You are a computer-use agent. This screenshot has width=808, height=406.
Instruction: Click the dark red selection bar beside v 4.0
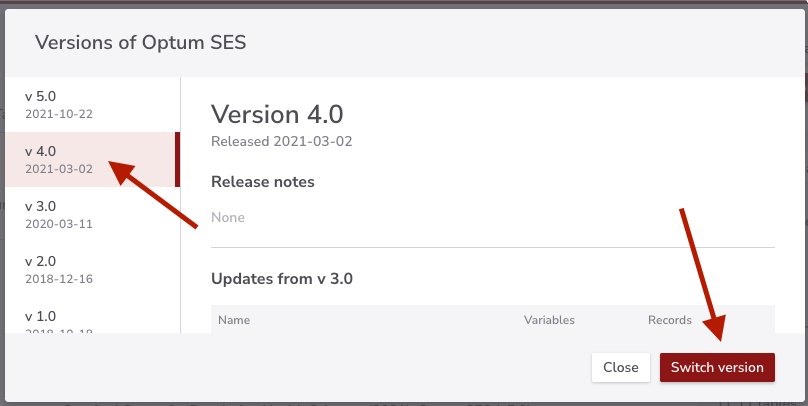pyautogui.click(x=177, y=159)
